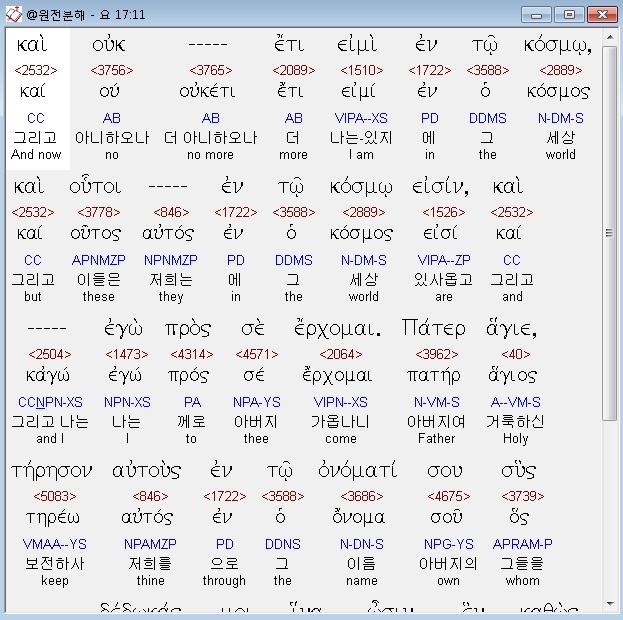Click the Korean gloss 거룩하신
This screenshot has height=620, width=623.
pyautogui.click(x=515, y=422)
